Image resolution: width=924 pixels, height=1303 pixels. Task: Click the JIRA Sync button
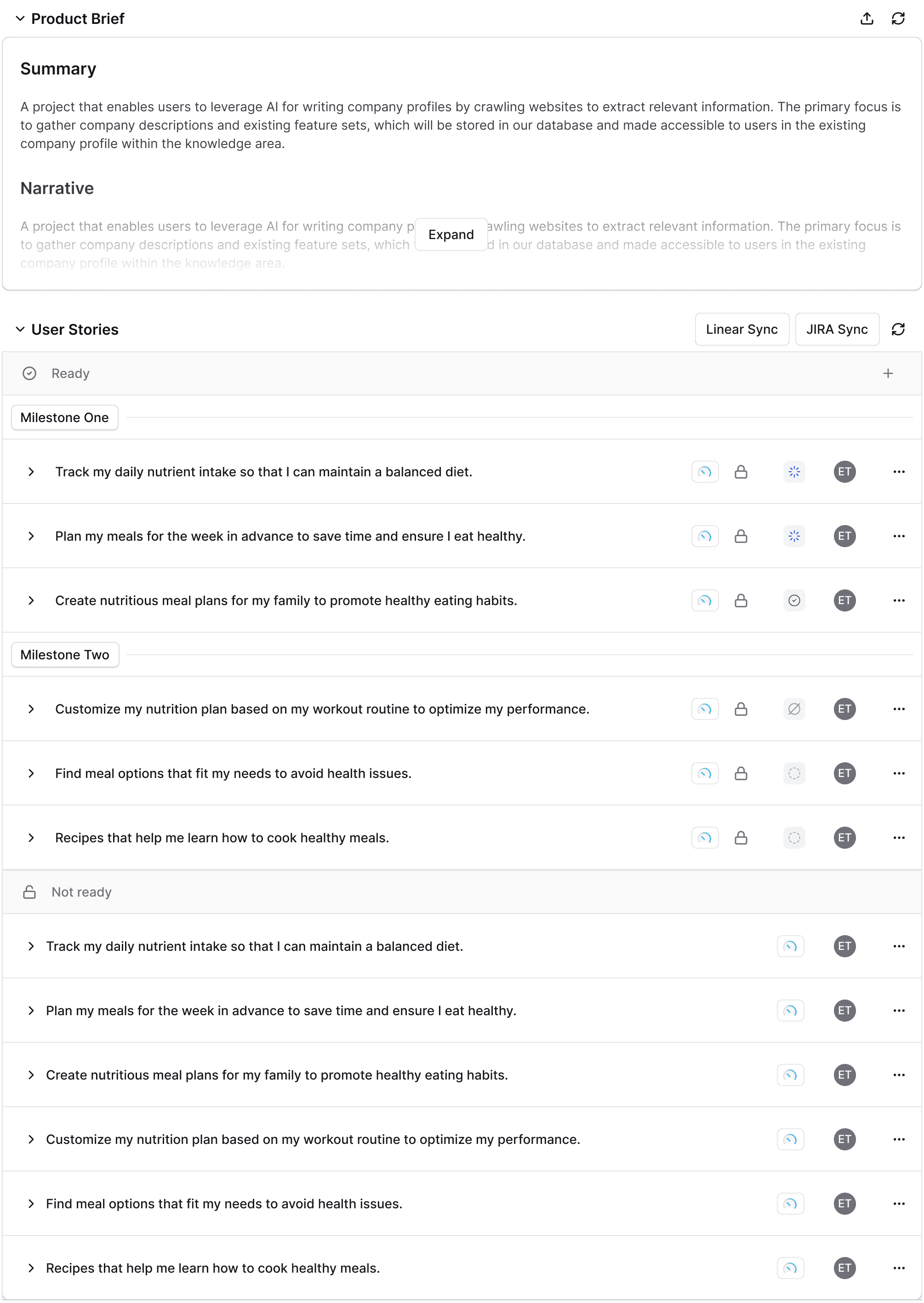836,330
